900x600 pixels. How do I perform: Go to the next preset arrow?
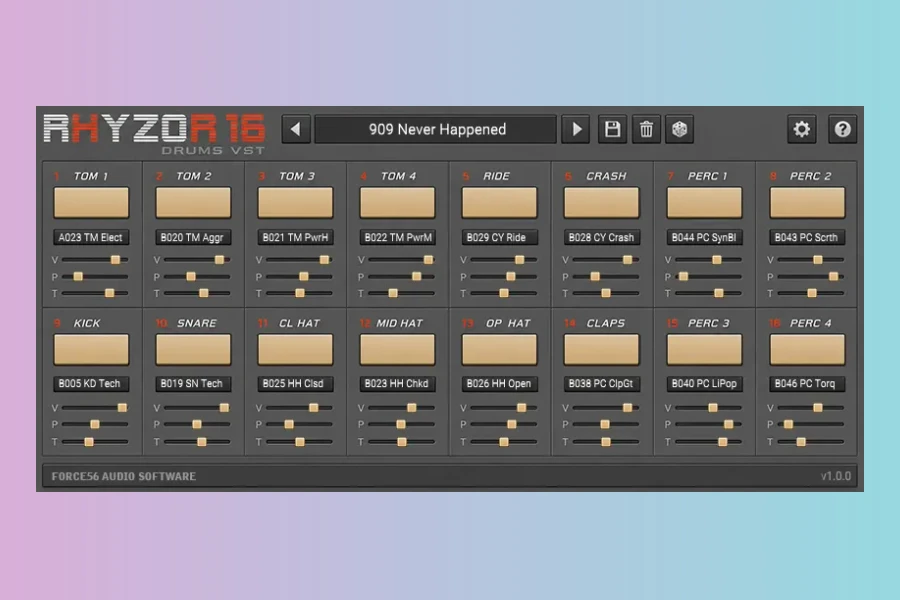[576, 129]
